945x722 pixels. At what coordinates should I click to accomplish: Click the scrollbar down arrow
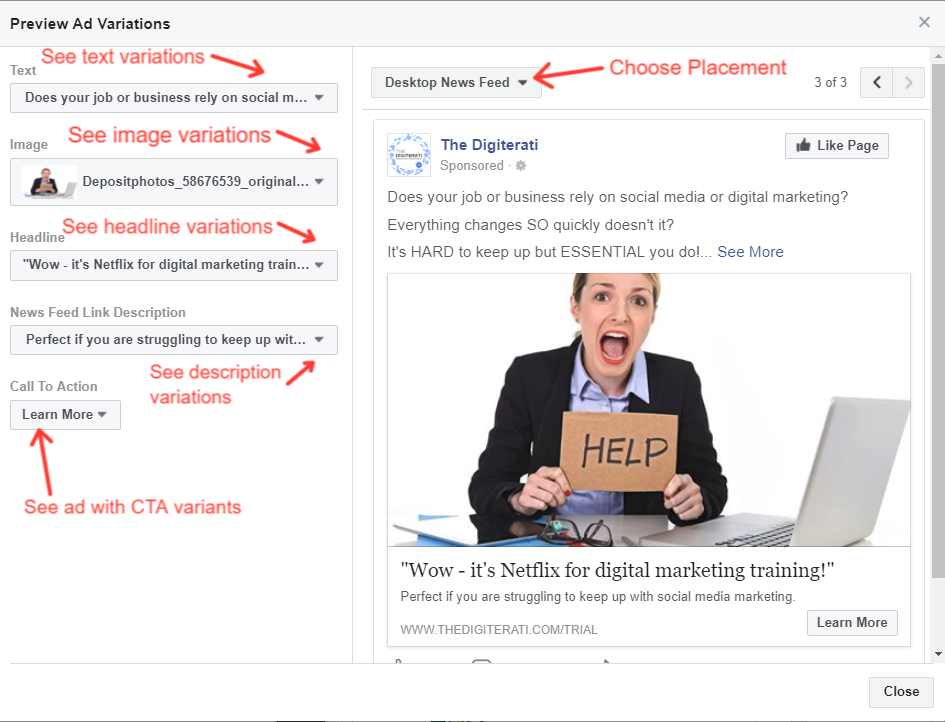pos(938,654)
